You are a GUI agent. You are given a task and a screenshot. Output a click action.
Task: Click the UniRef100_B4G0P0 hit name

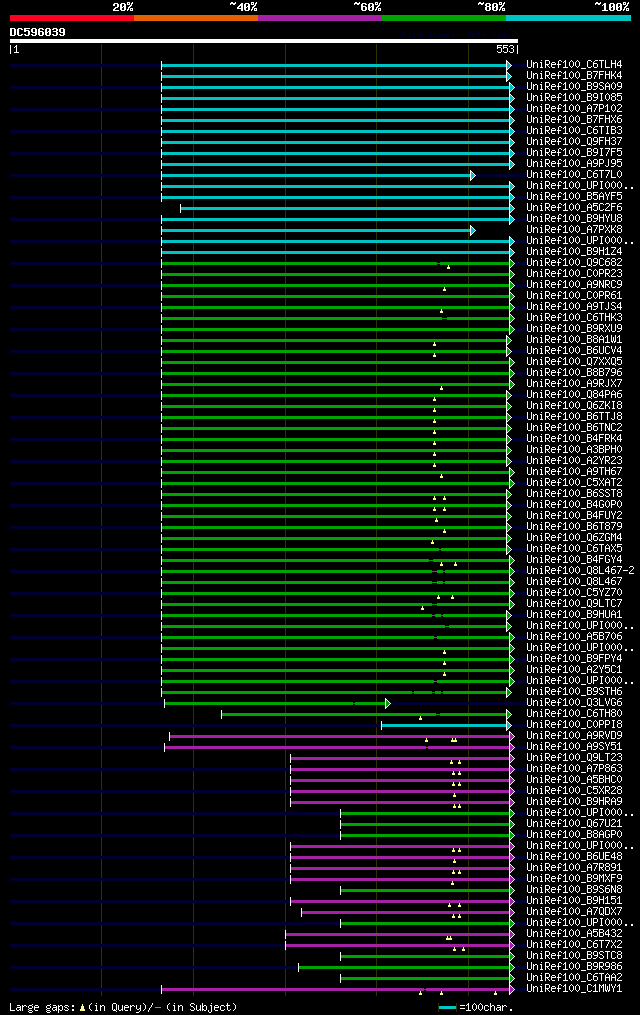574,505
